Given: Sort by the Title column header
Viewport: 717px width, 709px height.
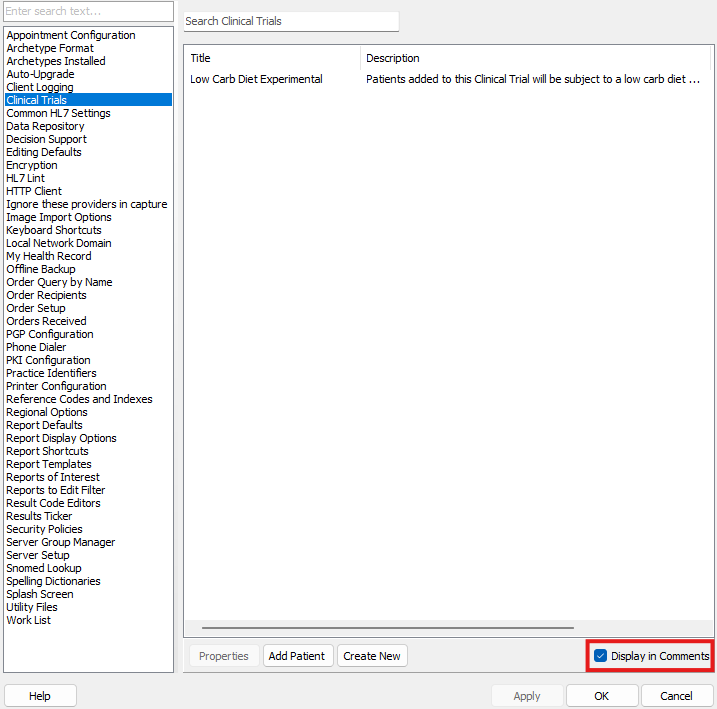Looking at the screenshot, I should tap(272, 58).
